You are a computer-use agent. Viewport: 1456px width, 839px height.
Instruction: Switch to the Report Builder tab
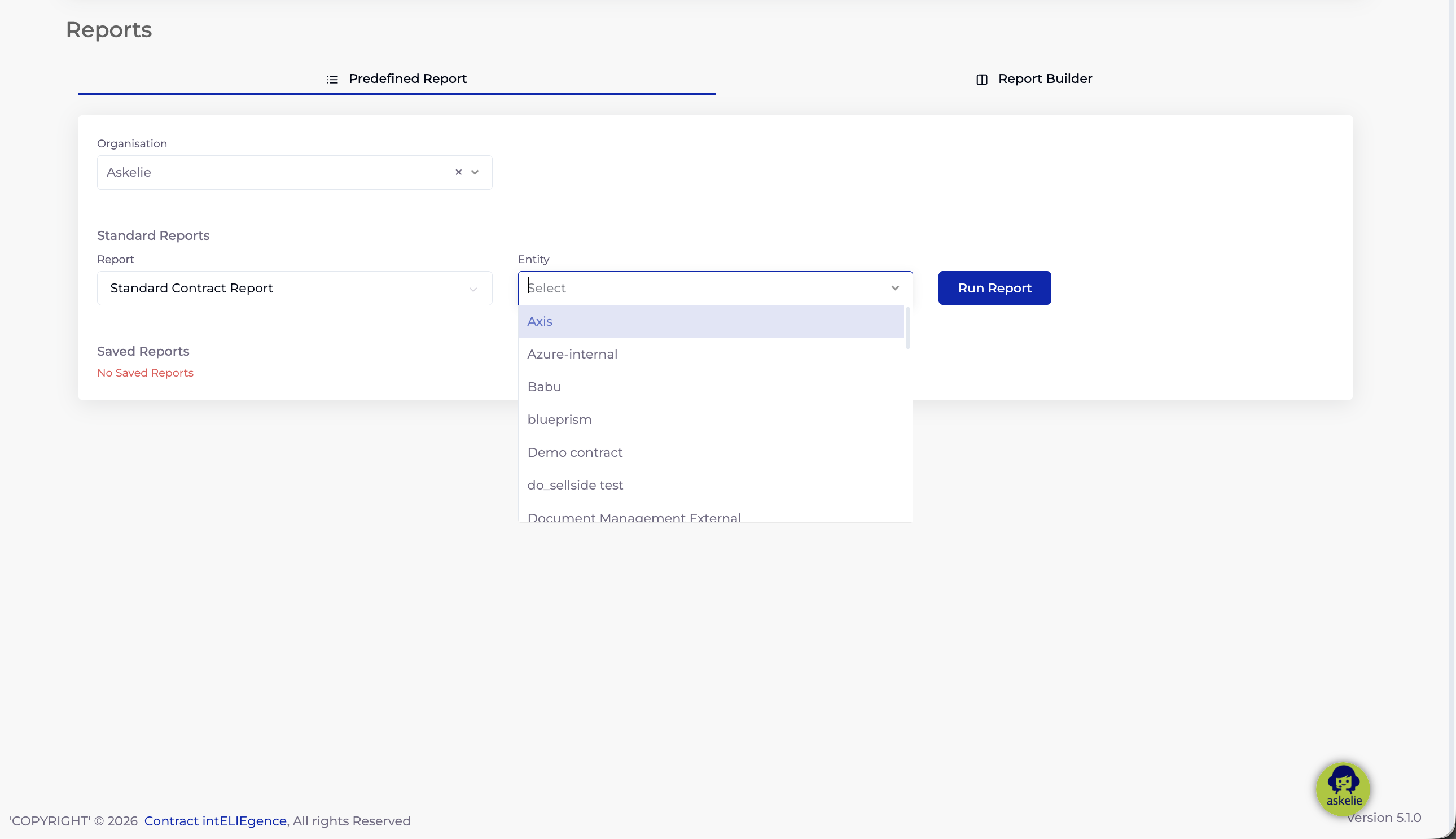[1034, 79]
